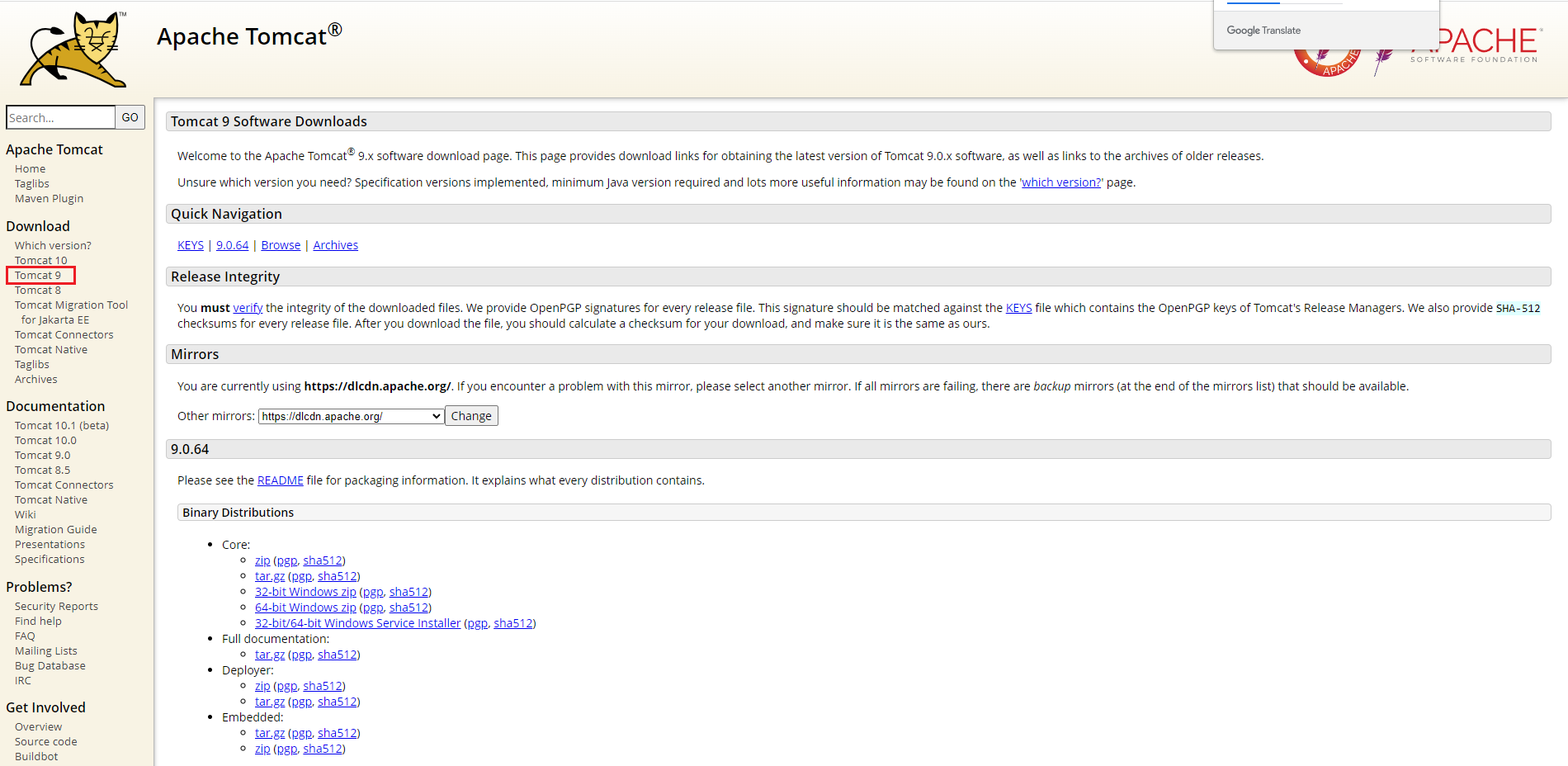Click KEYS in Quick Navigation

[191, 245]
